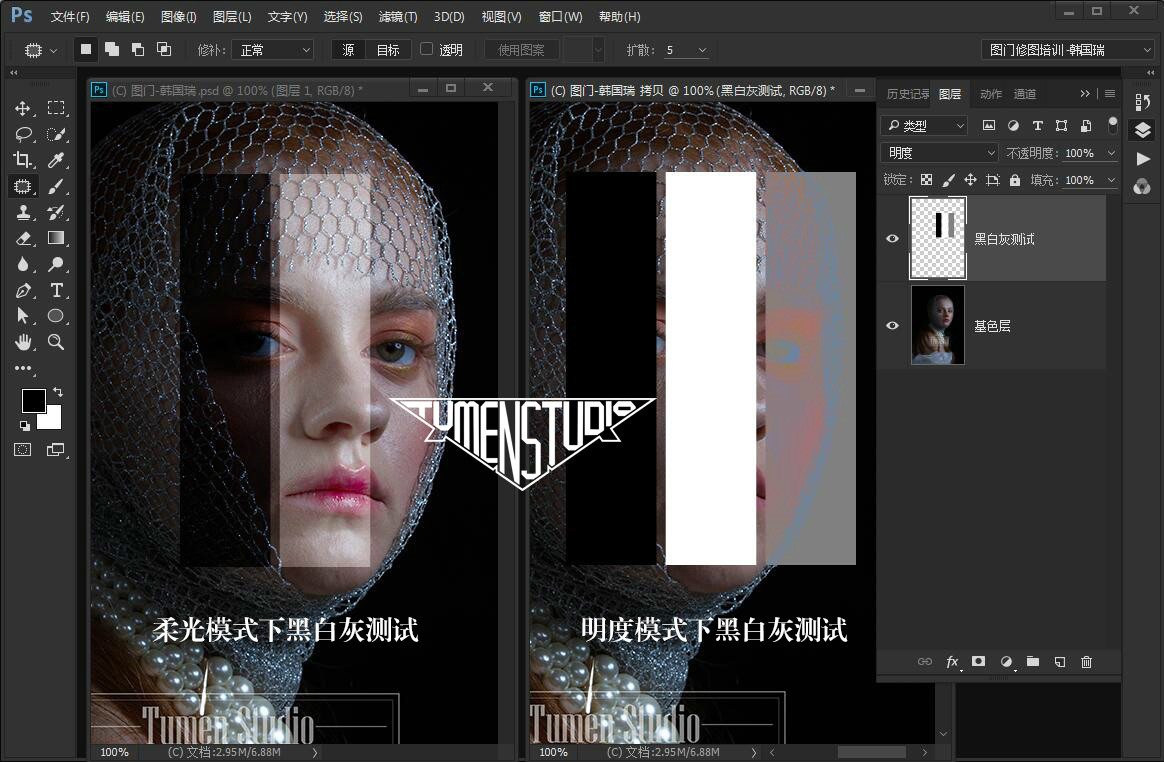Image resolution: width=1164 pixels, height=762 pixels.
Task: Change the screen mode
Action: 56,450
